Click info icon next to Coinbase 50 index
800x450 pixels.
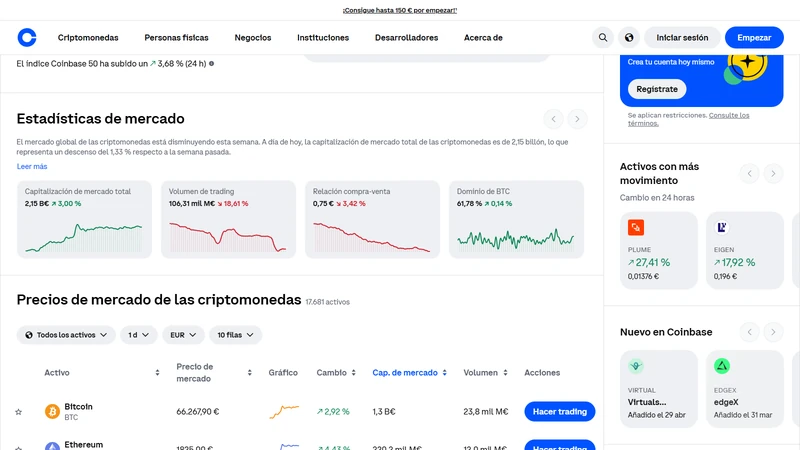click(211, 64)
